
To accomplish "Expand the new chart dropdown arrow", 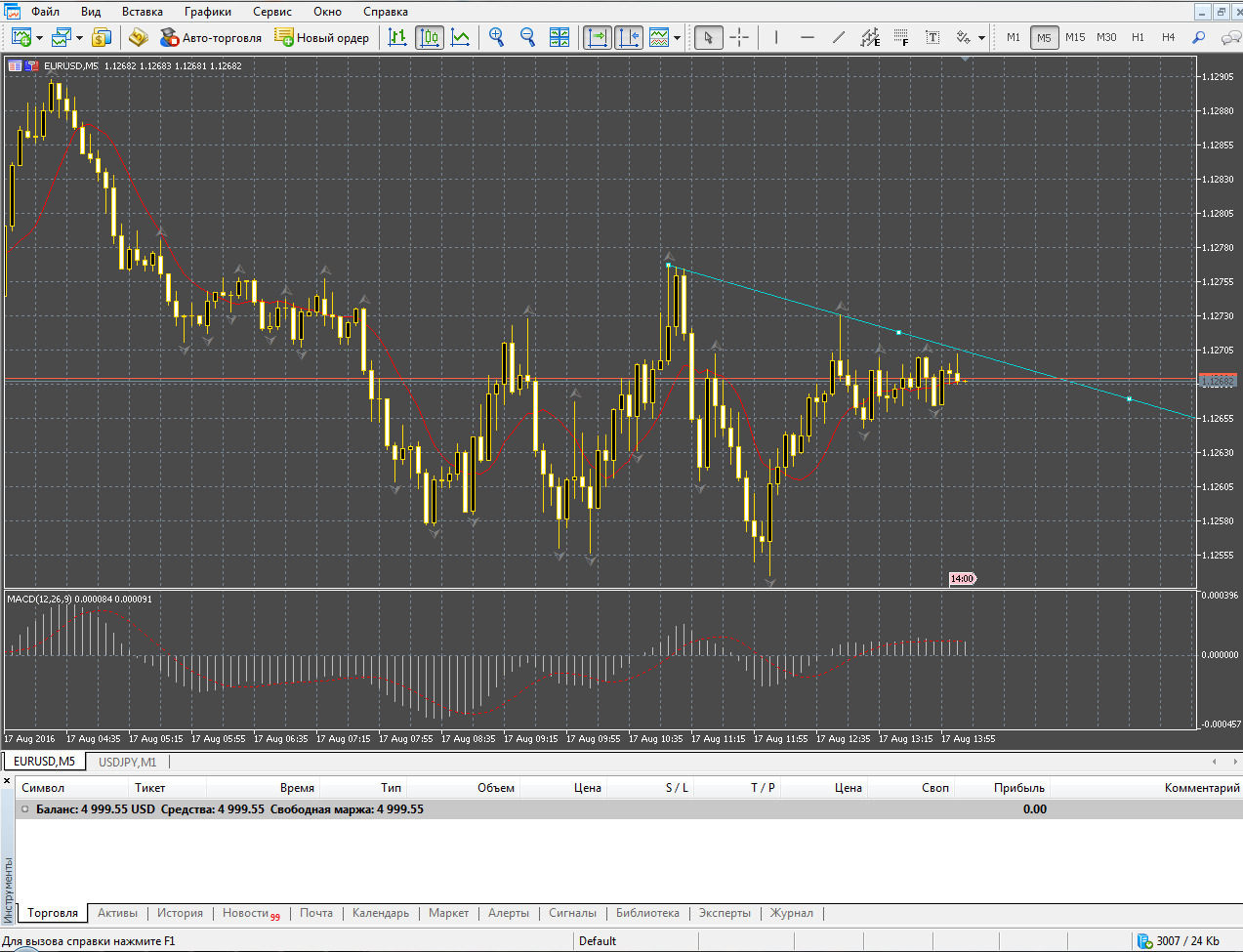I will pos(39,38).
